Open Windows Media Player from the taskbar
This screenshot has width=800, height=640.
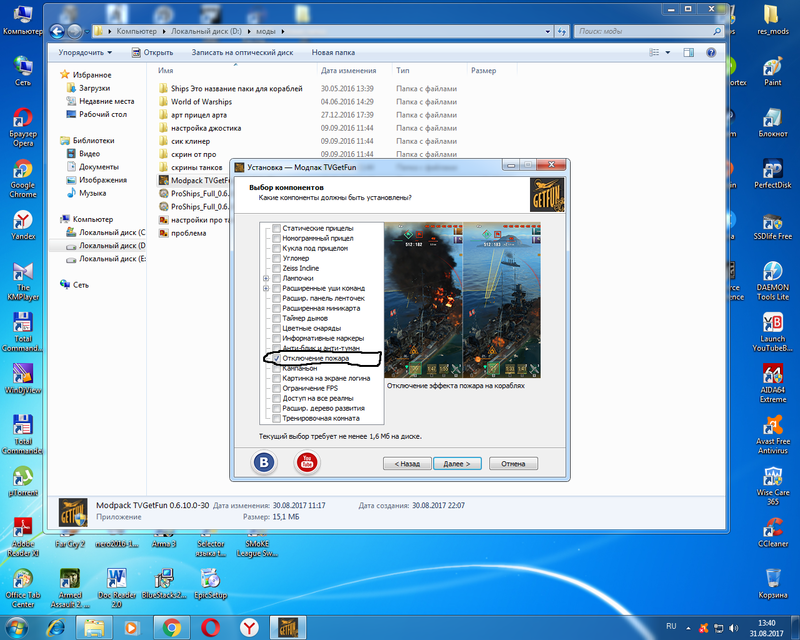point(131,627)
